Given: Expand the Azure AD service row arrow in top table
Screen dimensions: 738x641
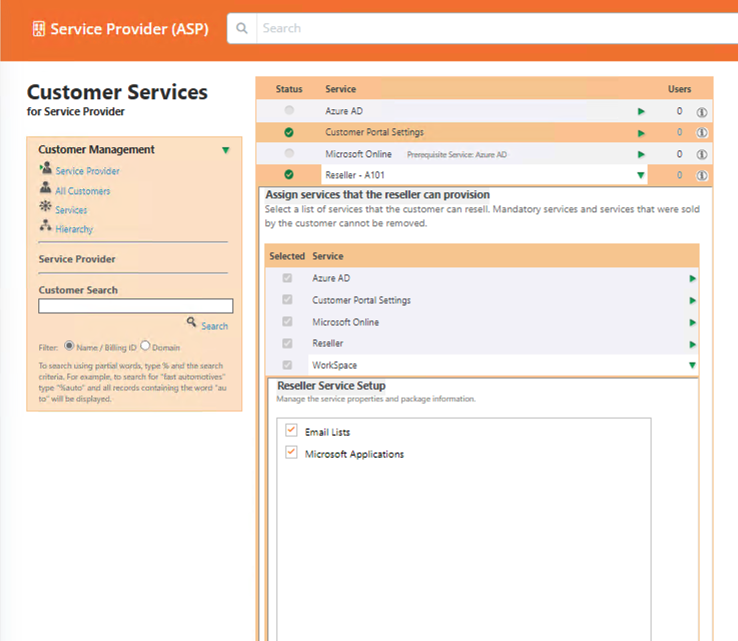Looking at the screenshot, I should click(641, 112).
